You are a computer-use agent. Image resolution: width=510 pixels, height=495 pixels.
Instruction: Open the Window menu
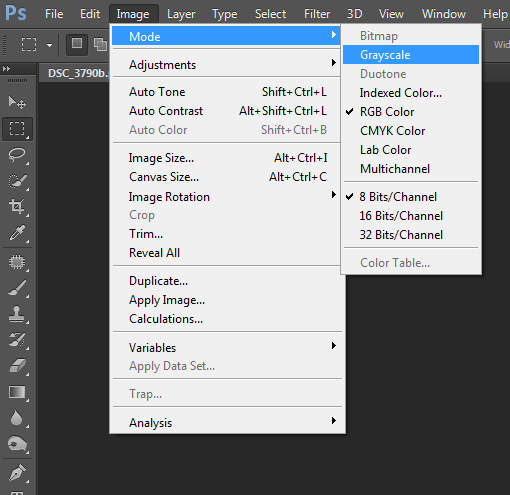tap(444, 14)
